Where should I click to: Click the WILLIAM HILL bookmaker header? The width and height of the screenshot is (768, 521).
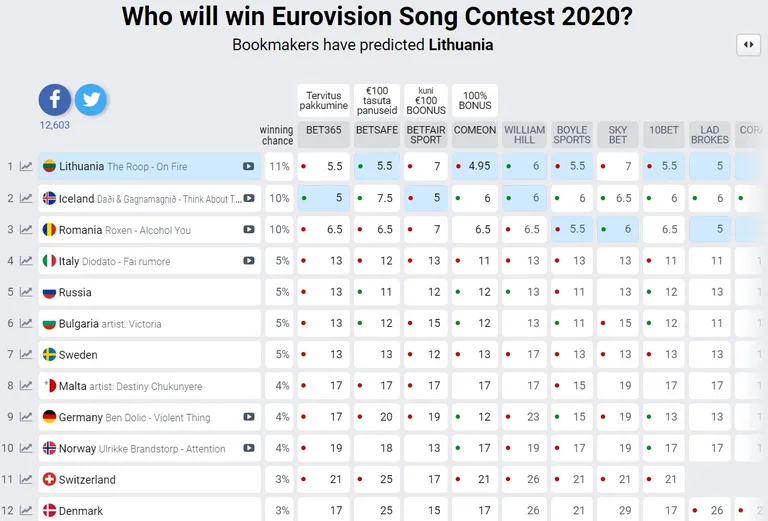(525, 135)
